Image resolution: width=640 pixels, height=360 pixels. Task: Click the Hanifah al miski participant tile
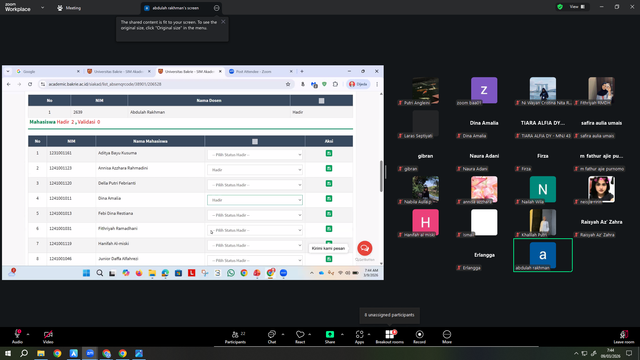pyautogui.click(x=425, y=223)
